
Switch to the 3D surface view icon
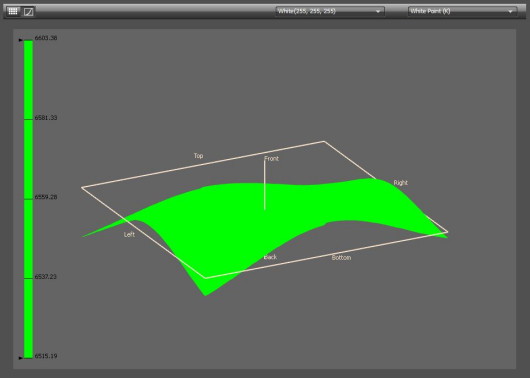coord(28,12)
